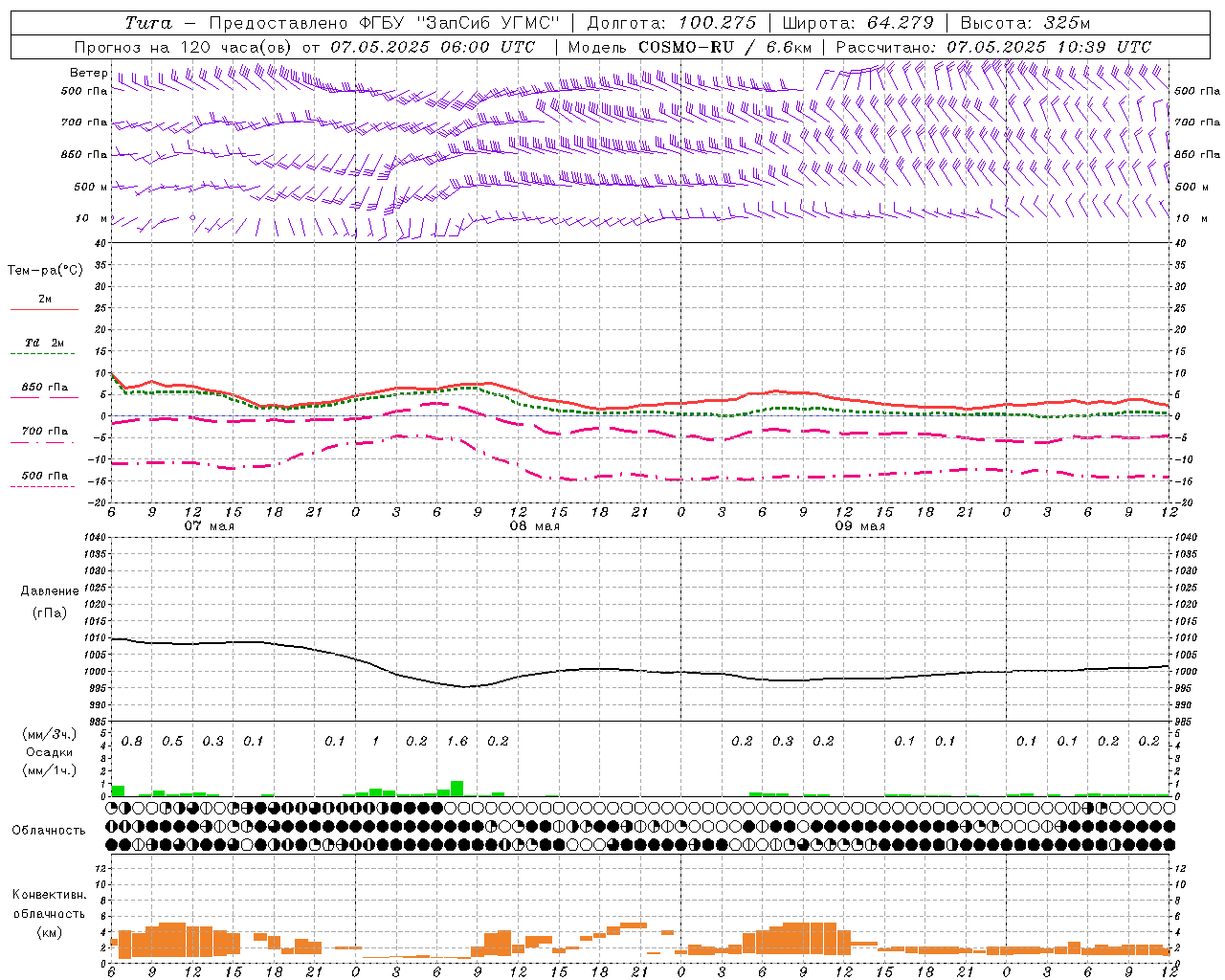This screenshot has height=980, width=1225.
Task: Click the precipitation value "0.8"
Action: pyautogui.click(x=132, y=742)
